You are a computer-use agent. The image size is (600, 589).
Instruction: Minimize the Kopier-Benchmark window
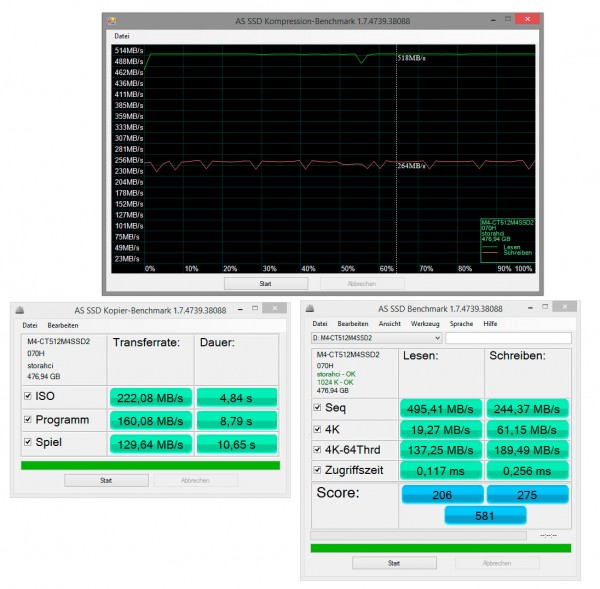click(x=240, y=309)
